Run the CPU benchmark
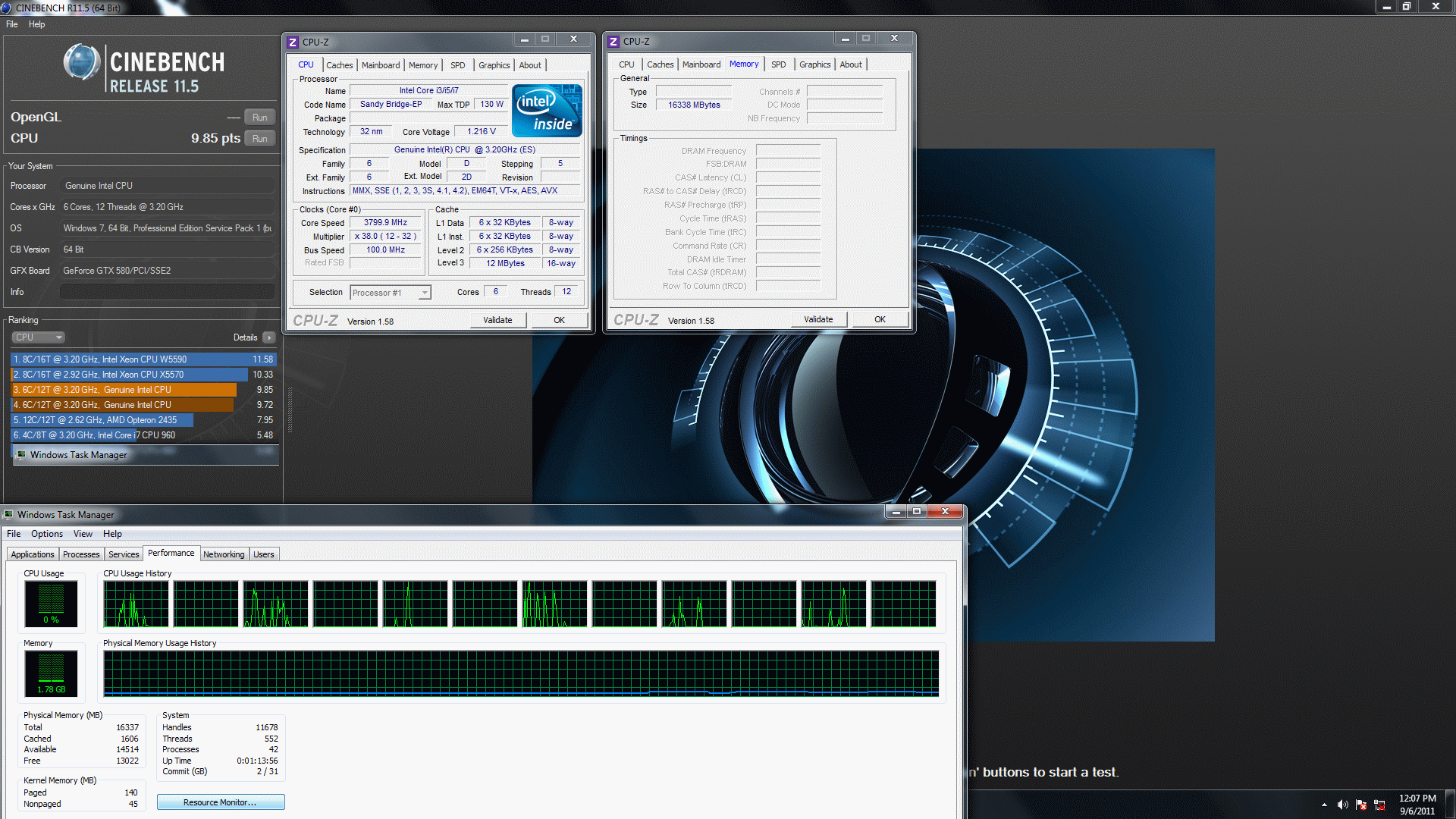 [259, 139]
